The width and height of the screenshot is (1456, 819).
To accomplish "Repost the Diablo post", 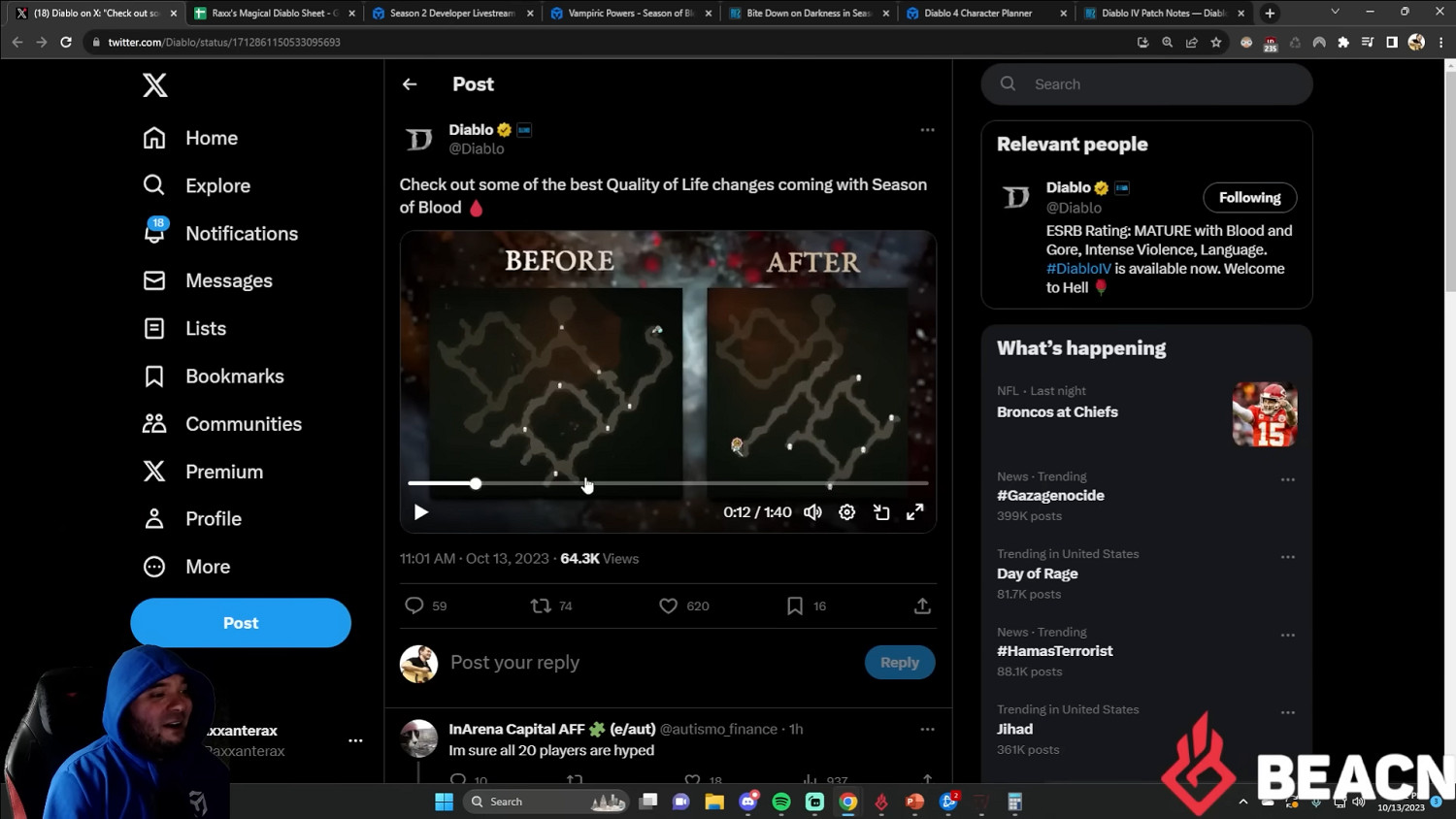I will 541,606.
